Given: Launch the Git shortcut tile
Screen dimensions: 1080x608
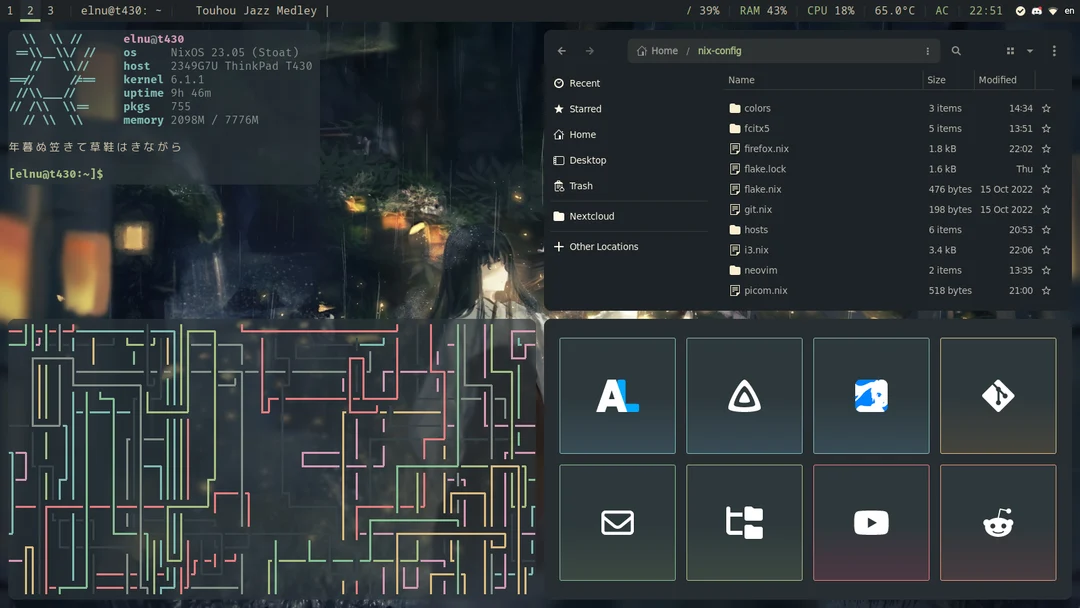Looking at the screenshot, I should point(998,395).
